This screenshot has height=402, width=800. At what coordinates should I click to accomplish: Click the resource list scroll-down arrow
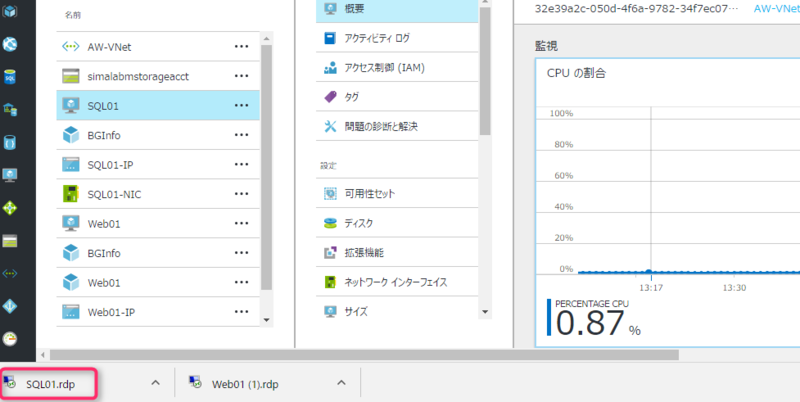click(266, 320)
